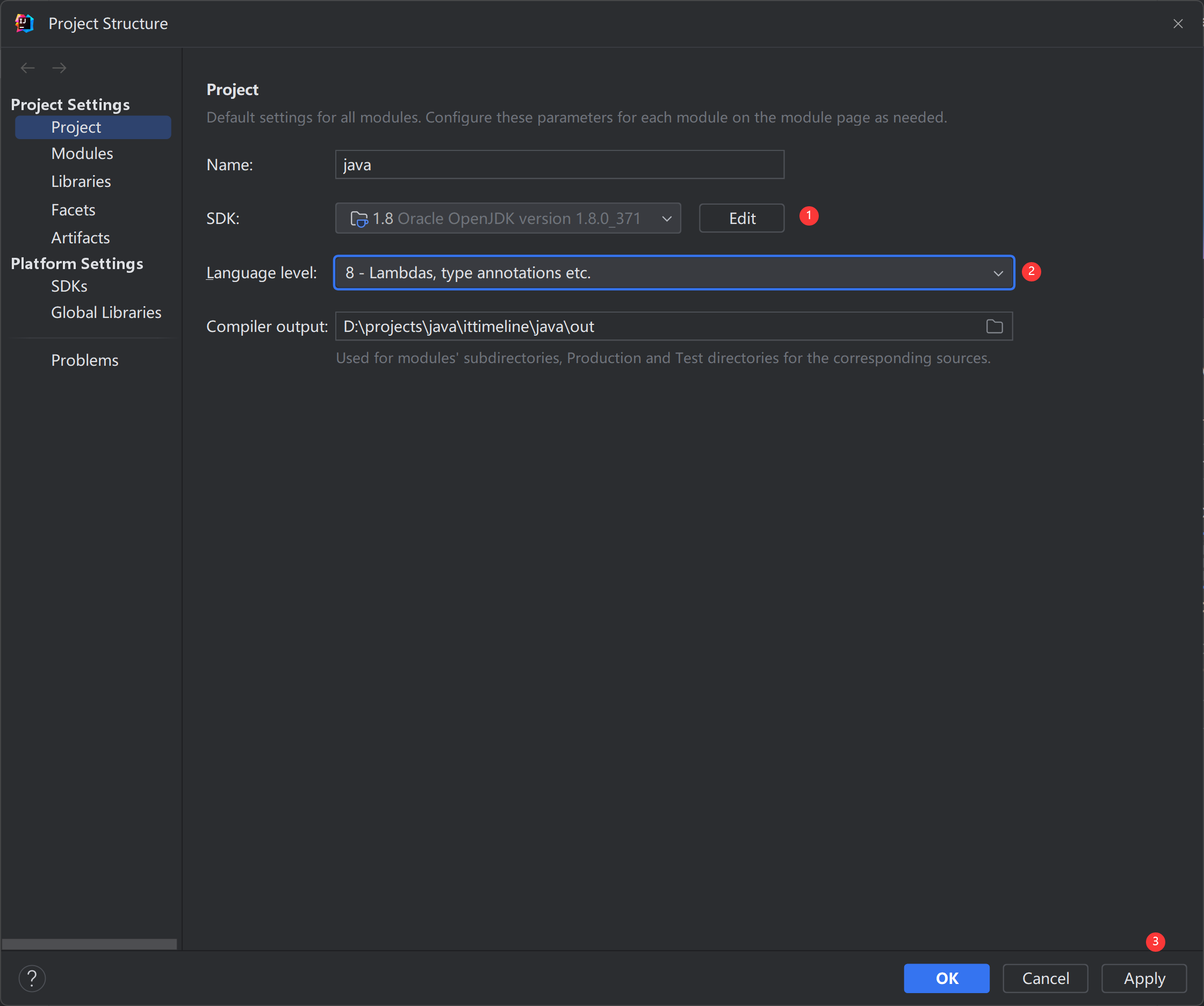Select Project in the settings sidebar

(x=93, y=127)
